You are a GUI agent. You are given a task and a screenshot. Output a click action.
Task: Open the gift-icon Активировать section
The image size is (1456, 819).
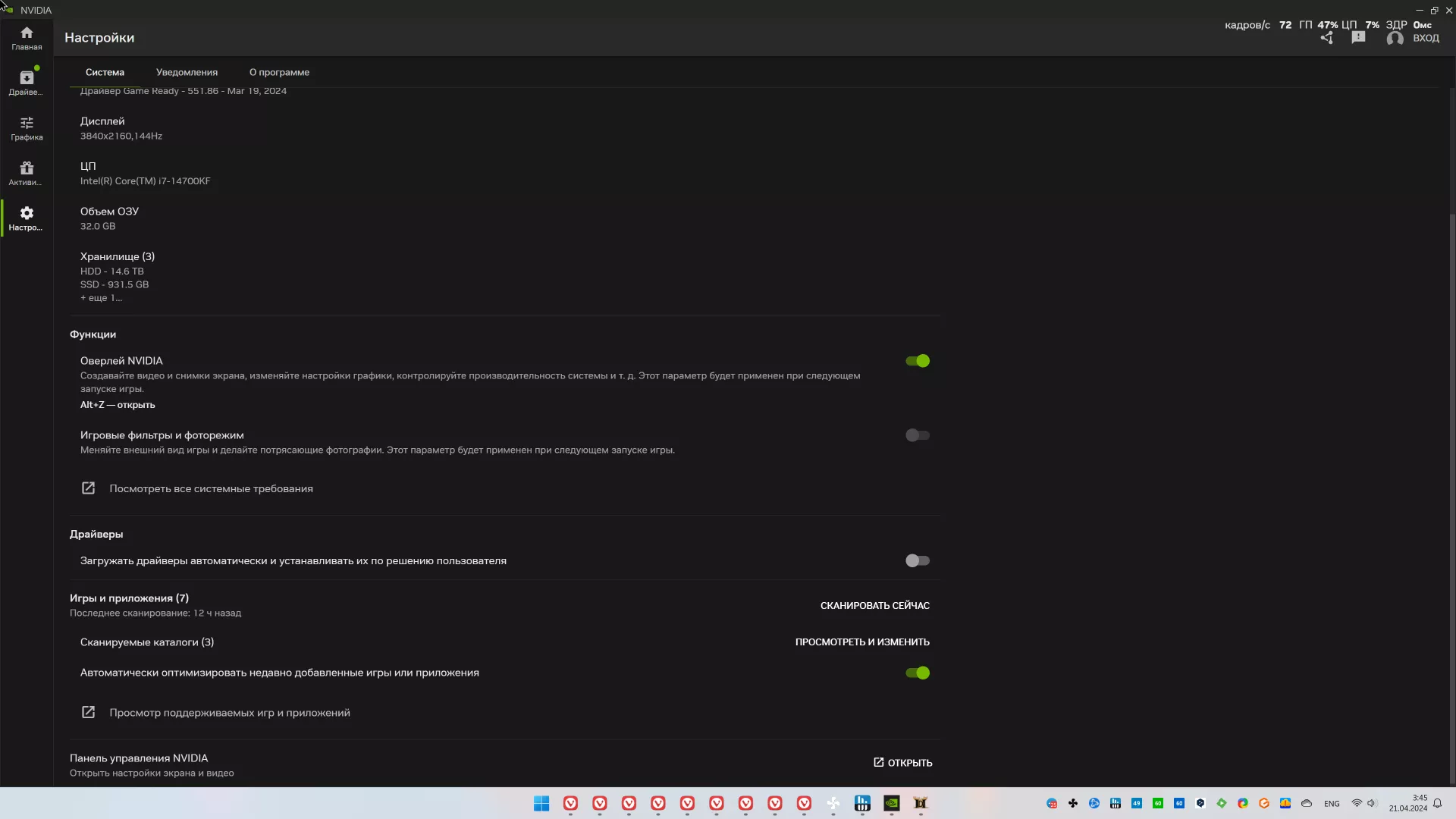(x=27, y=173)
